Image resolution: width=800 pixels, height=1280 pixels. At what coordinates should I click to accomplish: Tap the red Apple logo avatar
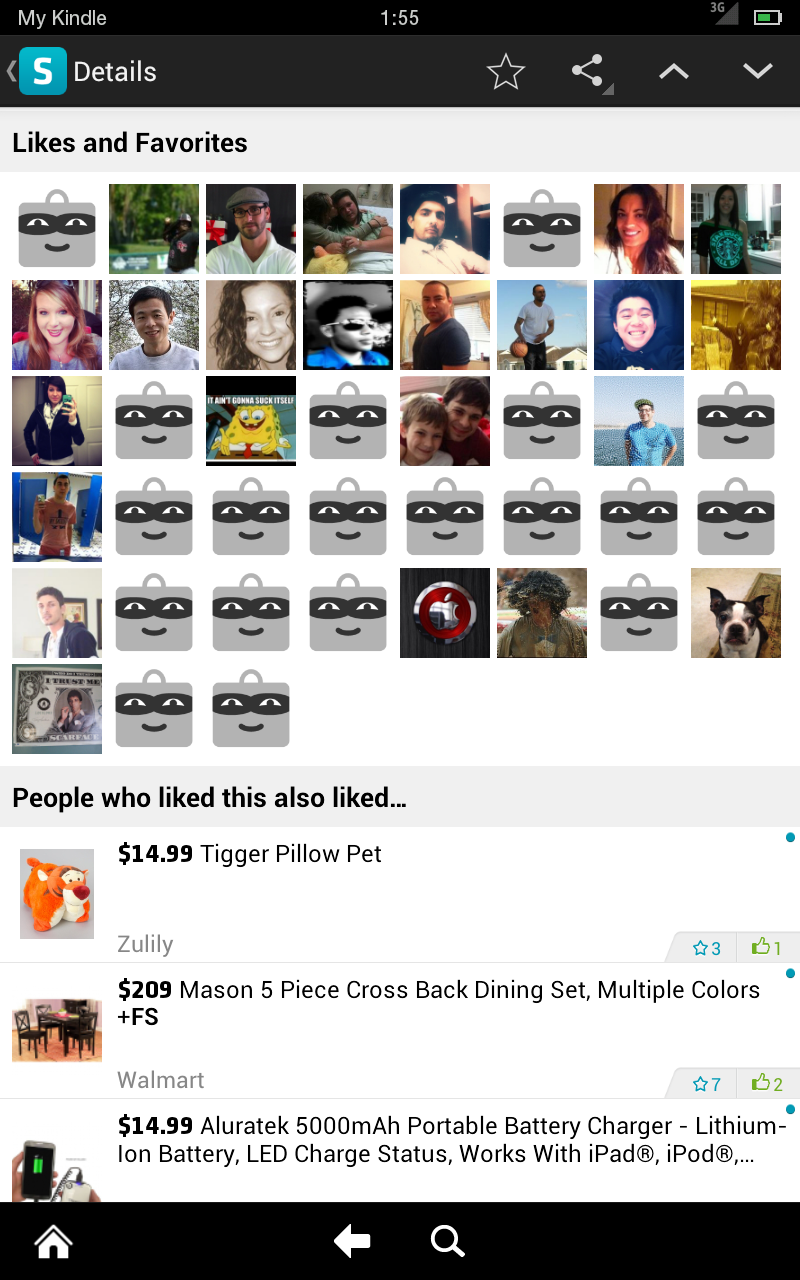tap(445, 613)
